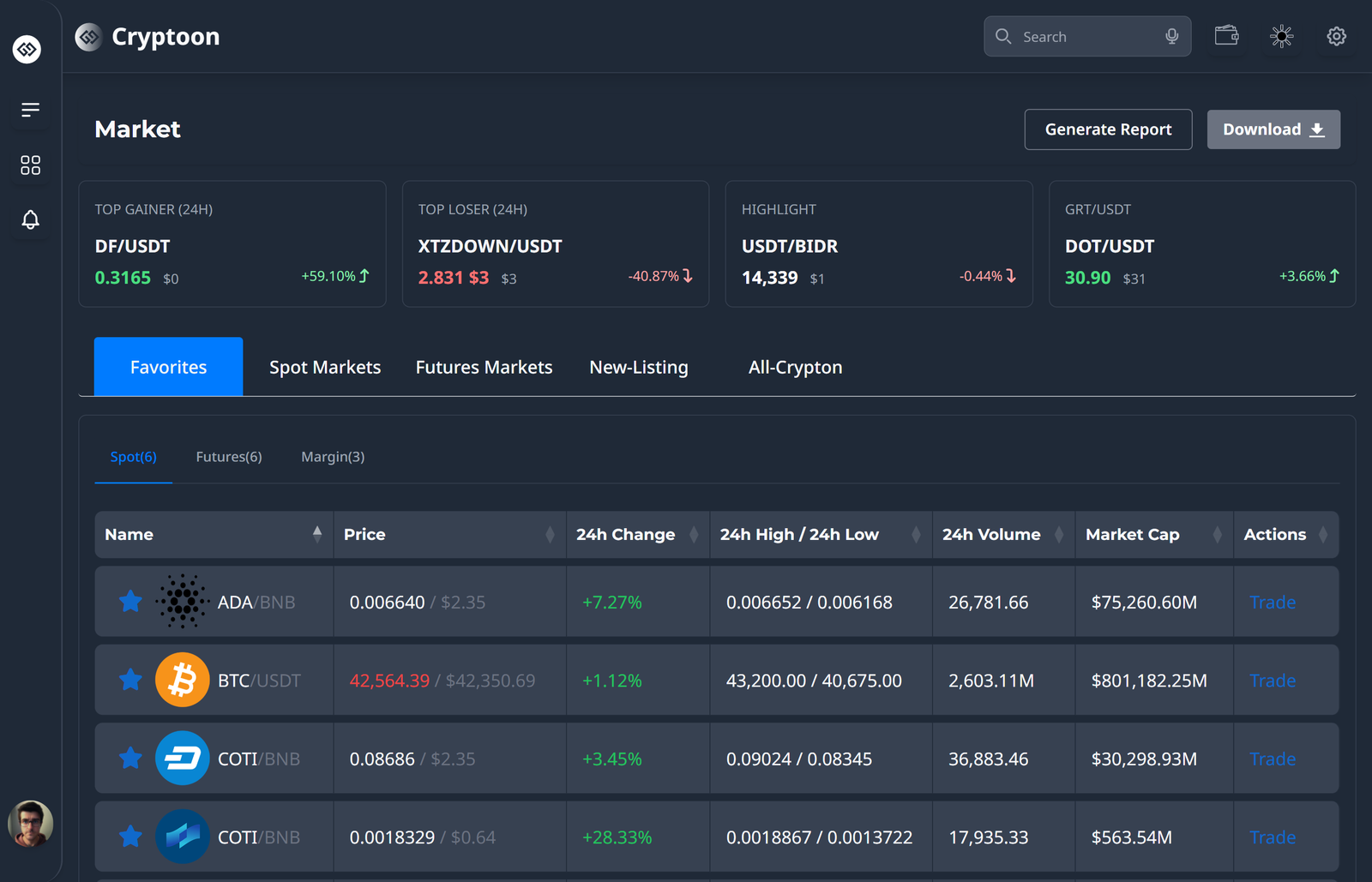Open the dashboard grid icon in sidebar

[x=30, y=165]
